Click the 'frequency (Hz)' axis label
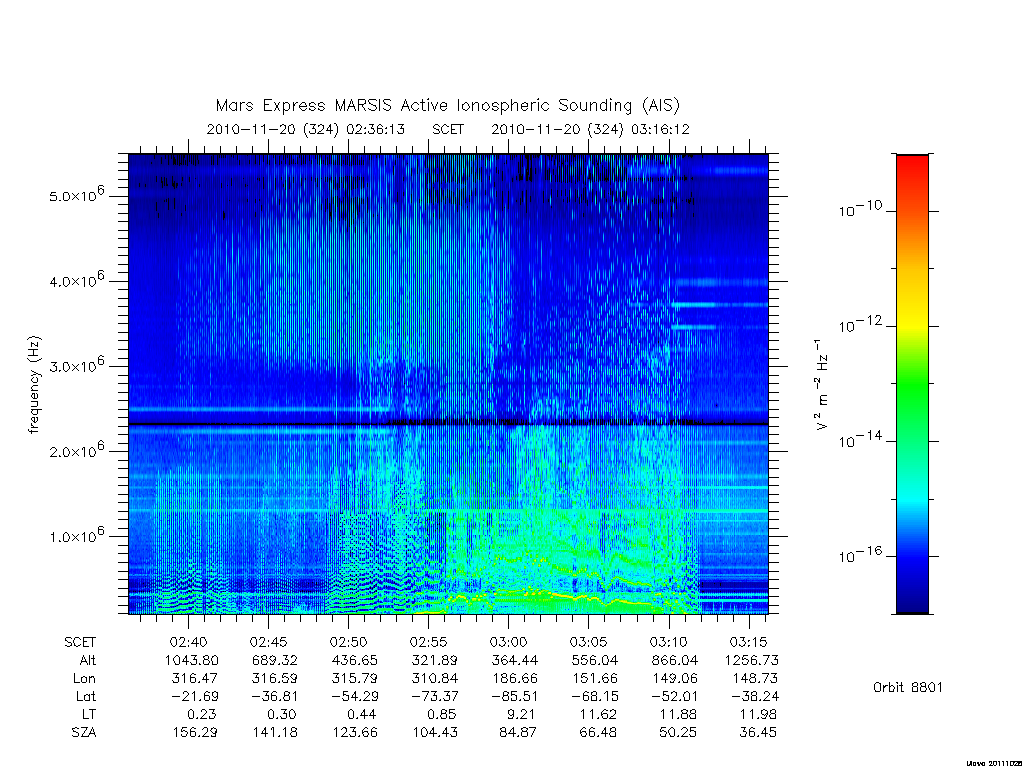This screenshot has width=1024, height=768. pos(35,385)
